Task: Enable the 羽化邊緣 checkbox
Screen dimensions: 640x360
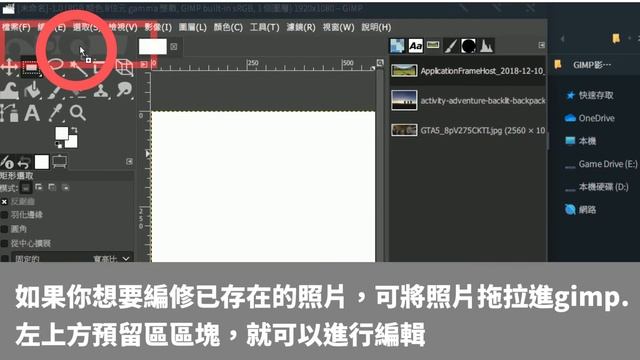Action: pos(4,215)
